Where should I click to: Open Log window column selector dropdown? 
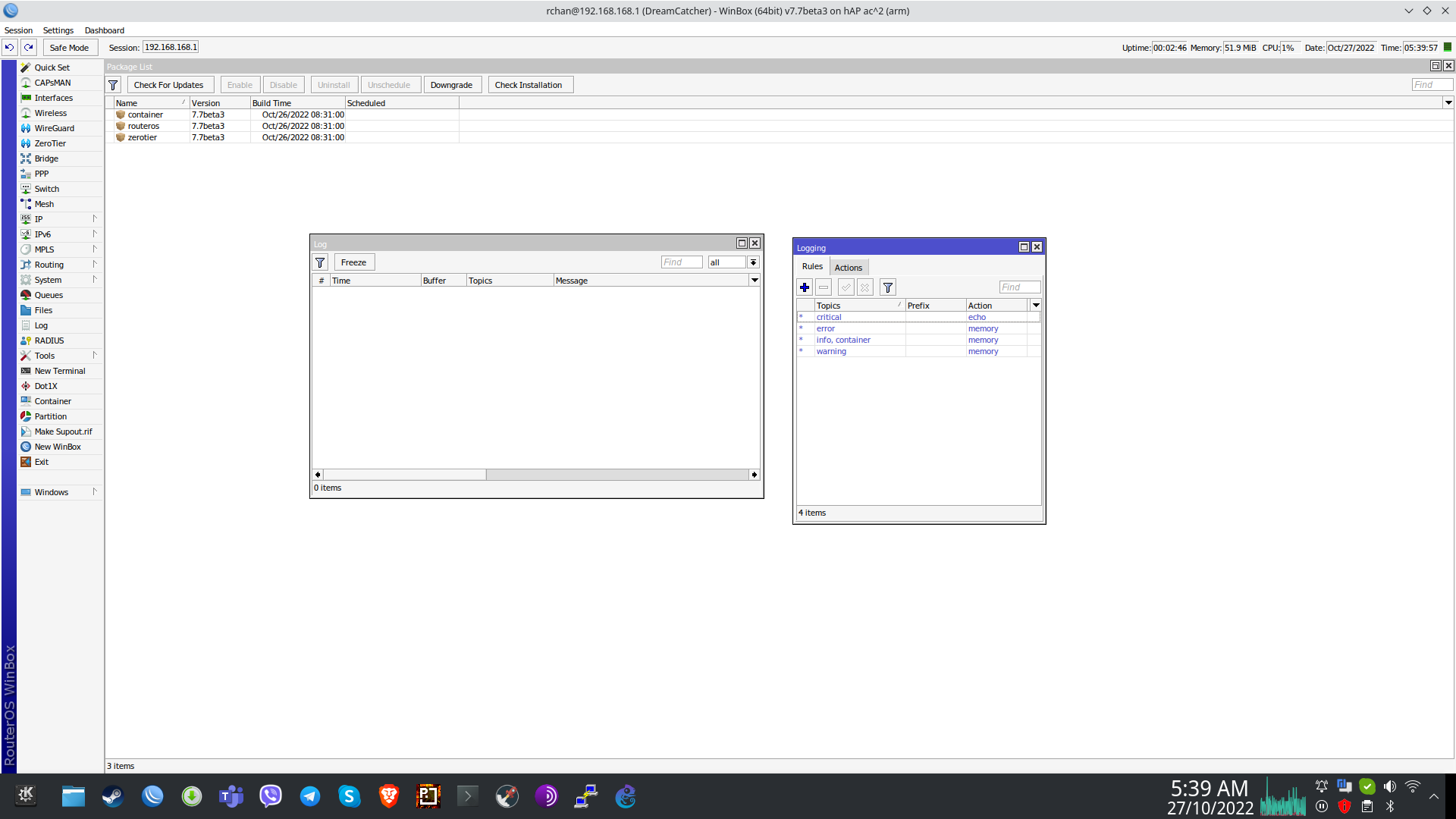755,281
